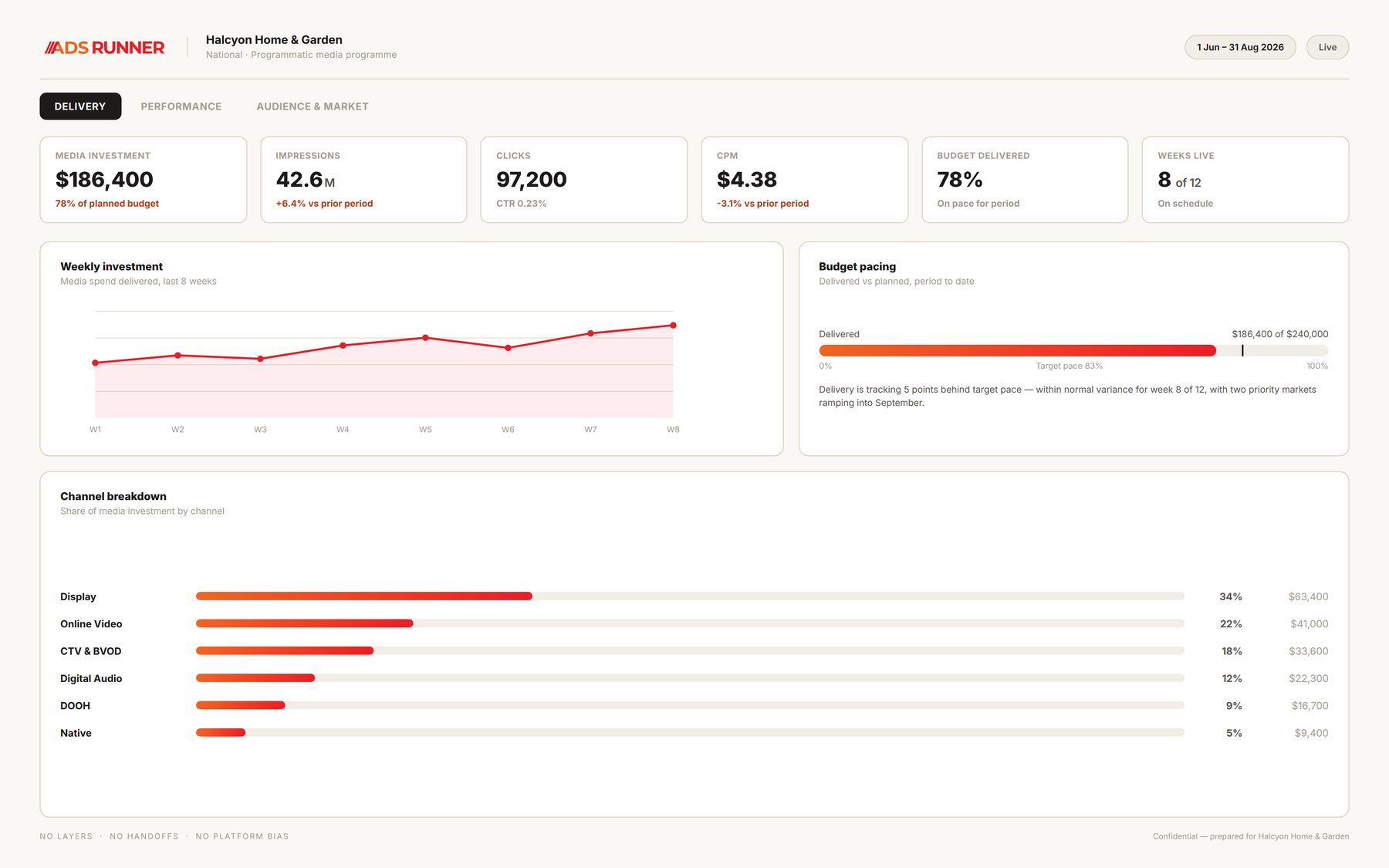Switch to the Delivery tab
Viewport: 1389px width, 868px height.
click(80, 106)
